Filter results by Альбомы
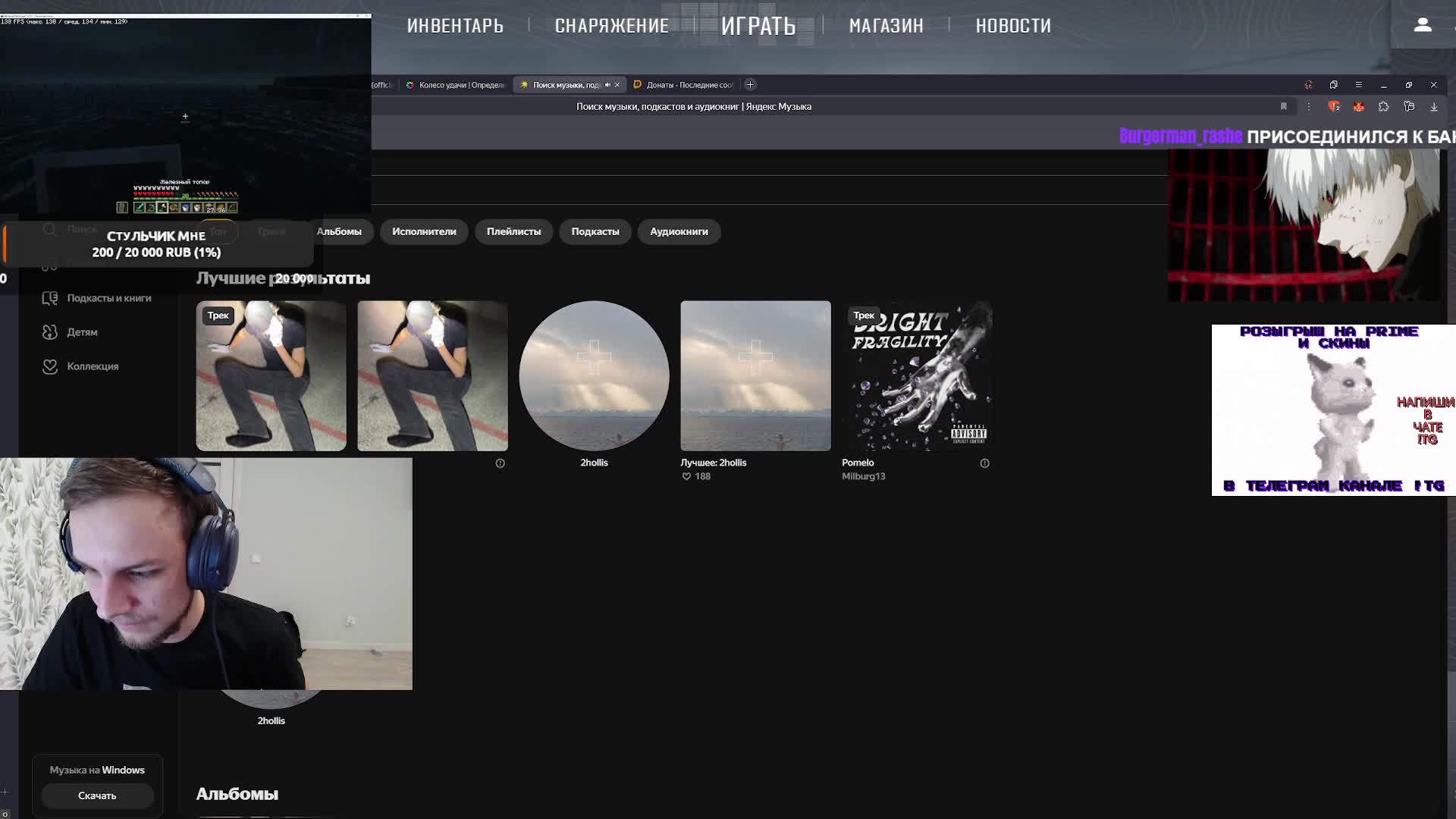Image resolution: width=1456 pixels, height=819 pixels. tap(339, 231)
